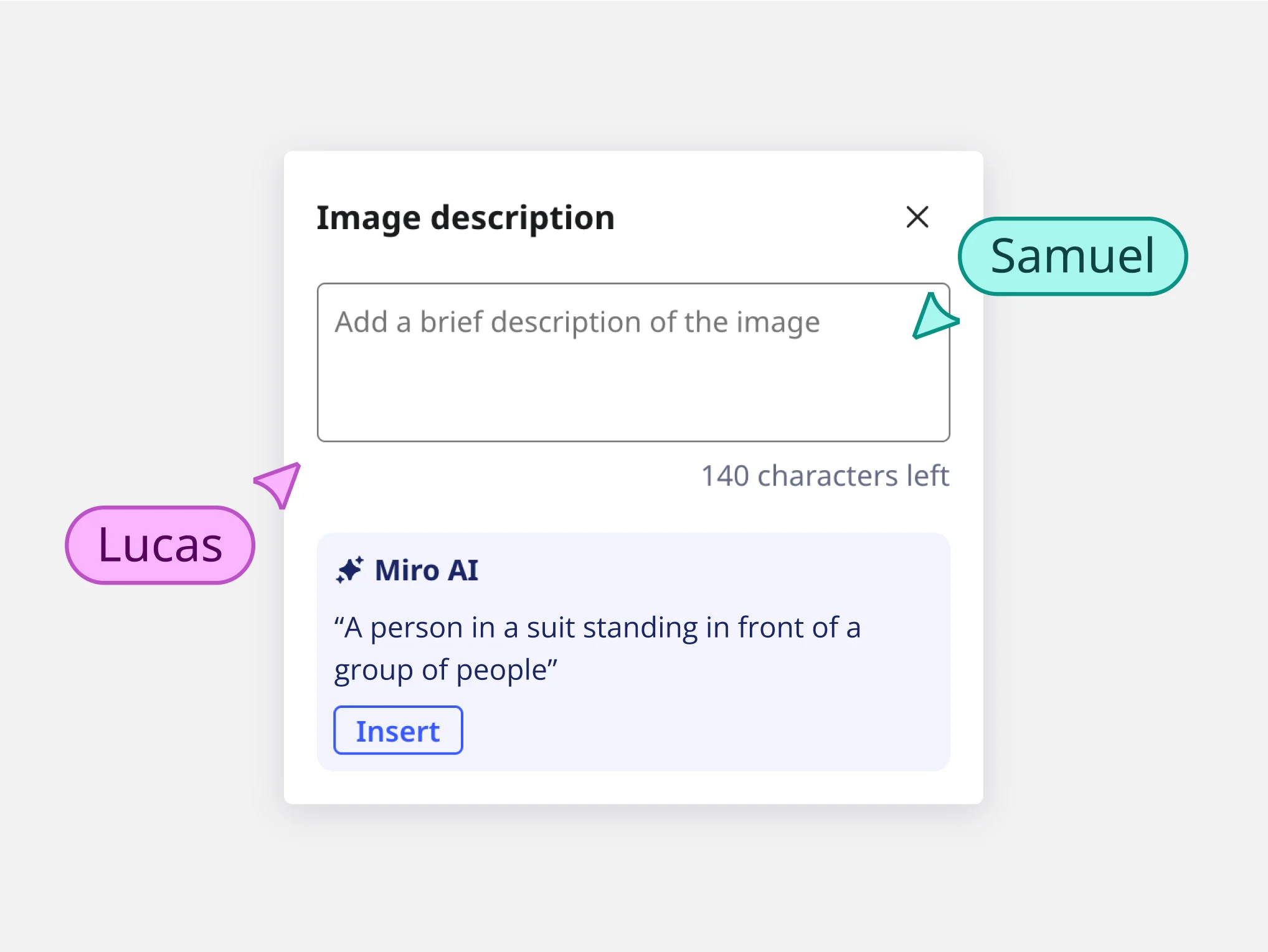Click the 'Add a brief description' placeholder text
Image resolution: width=1268 pixels, height=952 pixels.
point(577,323)
